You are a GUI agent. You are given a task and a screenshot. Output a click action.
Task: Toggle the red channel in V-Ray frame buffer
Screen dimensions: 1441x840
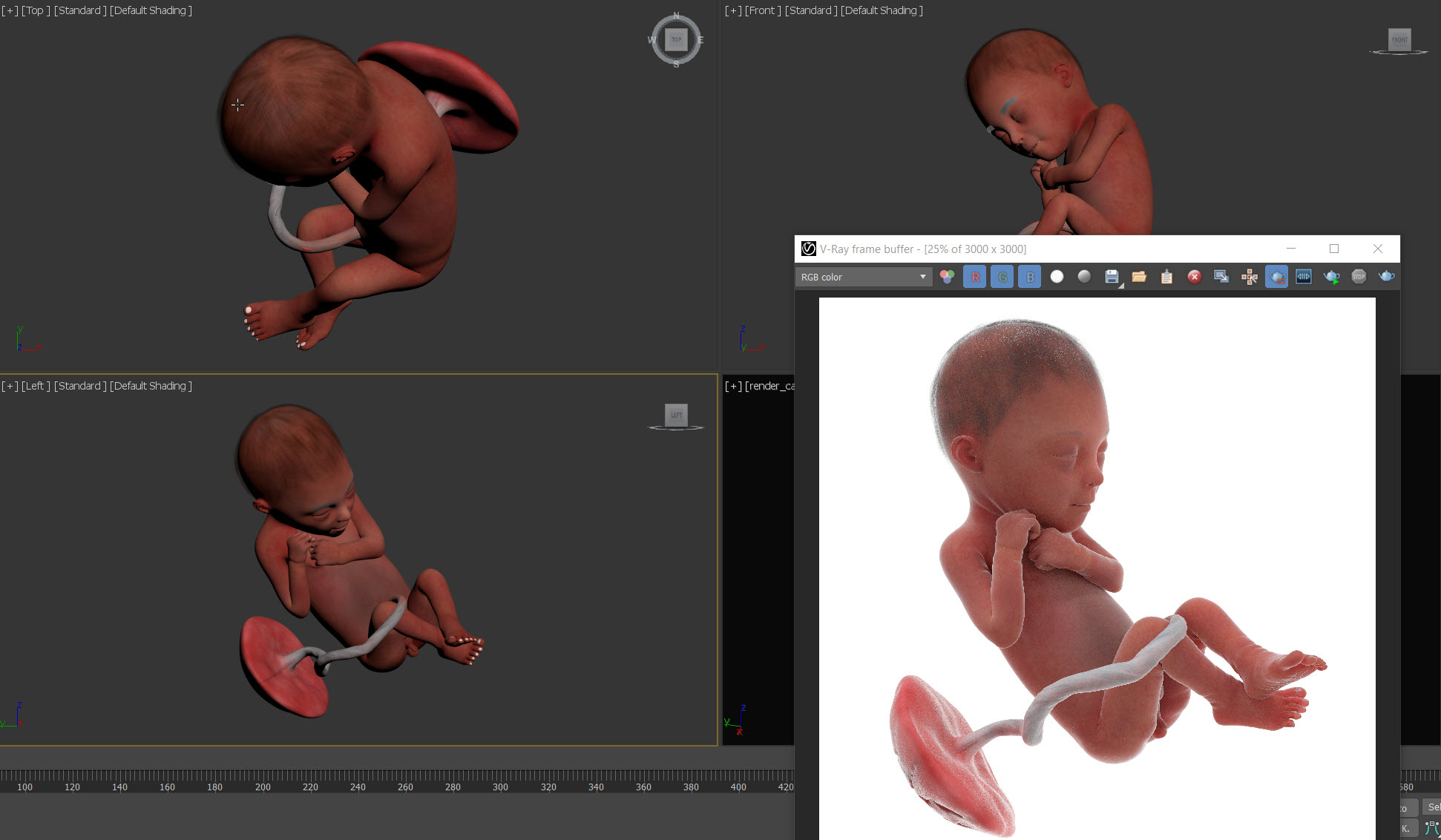(x=975, y=277)
